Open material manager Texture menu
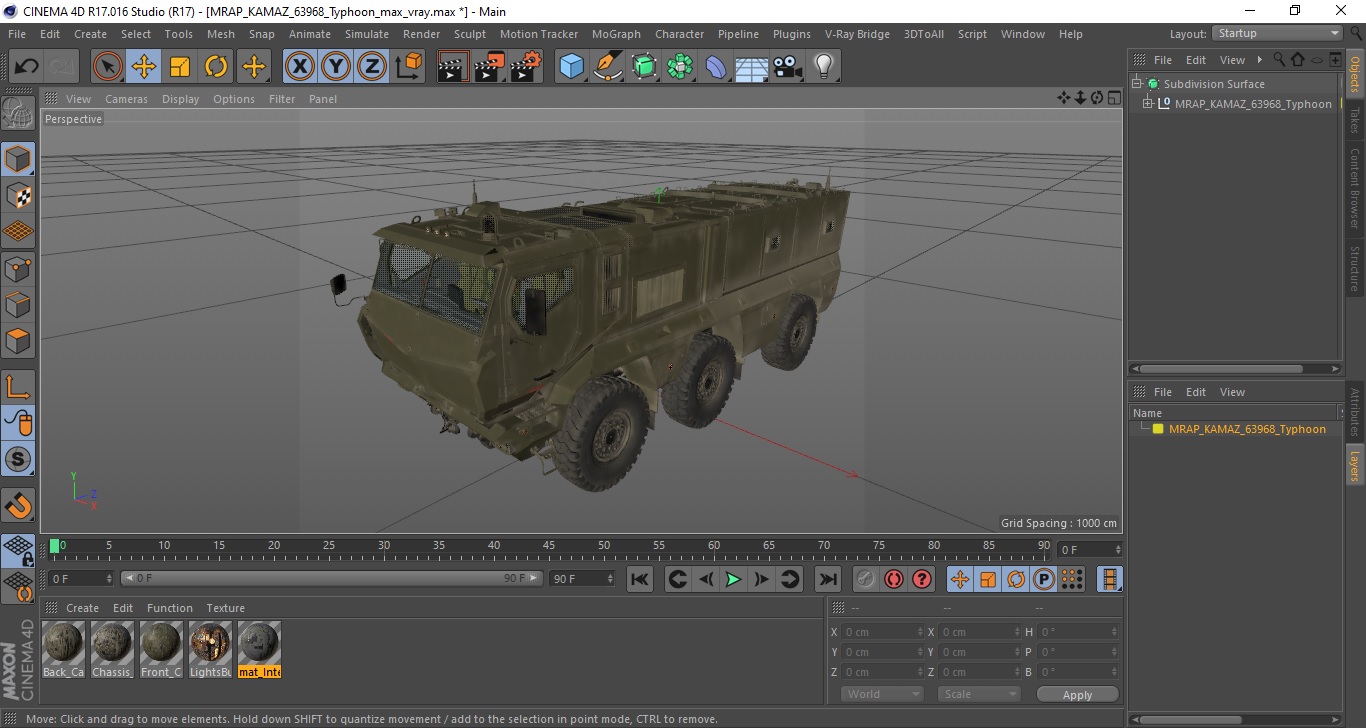Image resolution: width=1366 pixels, height=728 pixels. [x=225, y=608]
